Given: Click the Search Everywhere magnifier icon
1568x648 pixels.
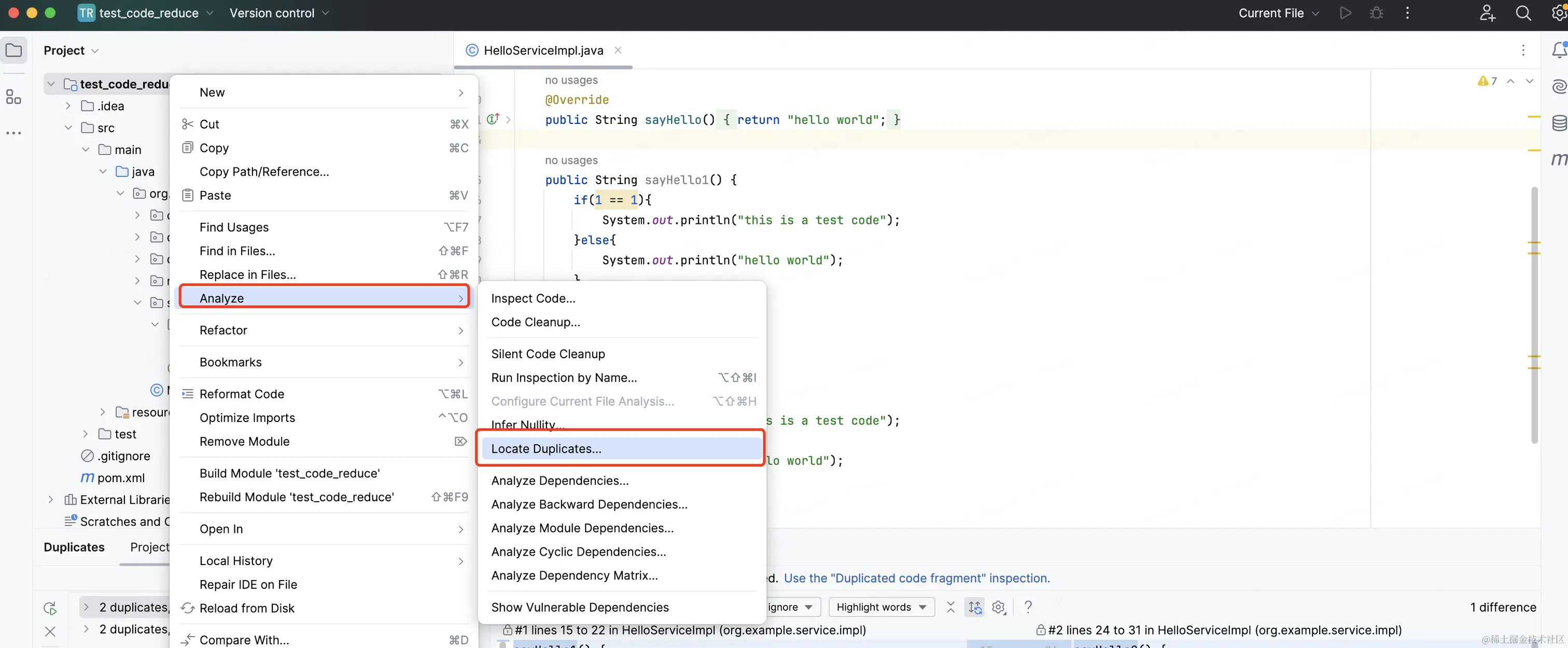Looking at the screenshot, I should tap(1523, 13).
